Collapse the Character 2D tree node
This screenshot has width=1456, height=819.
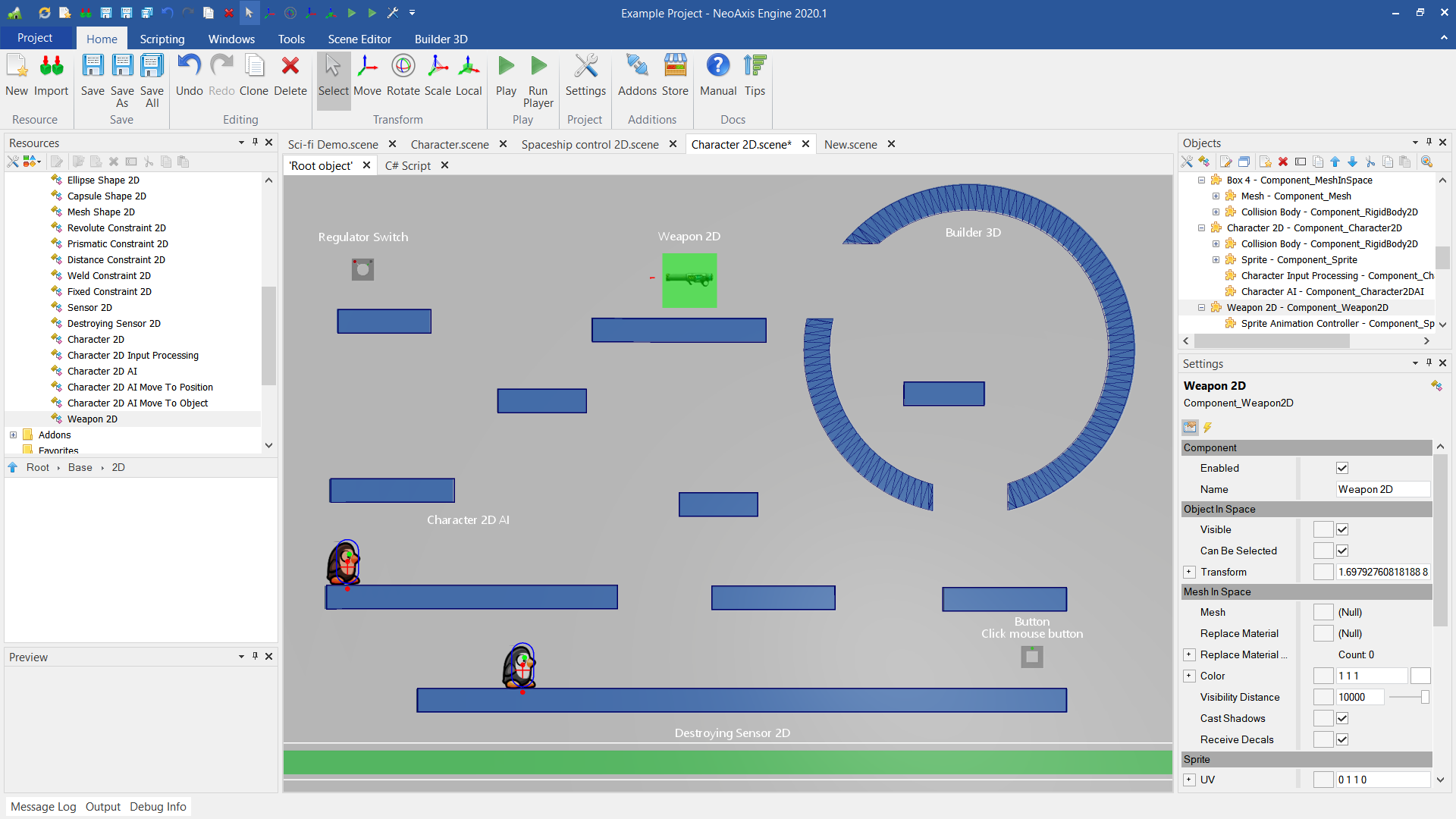coord(1201,227)
